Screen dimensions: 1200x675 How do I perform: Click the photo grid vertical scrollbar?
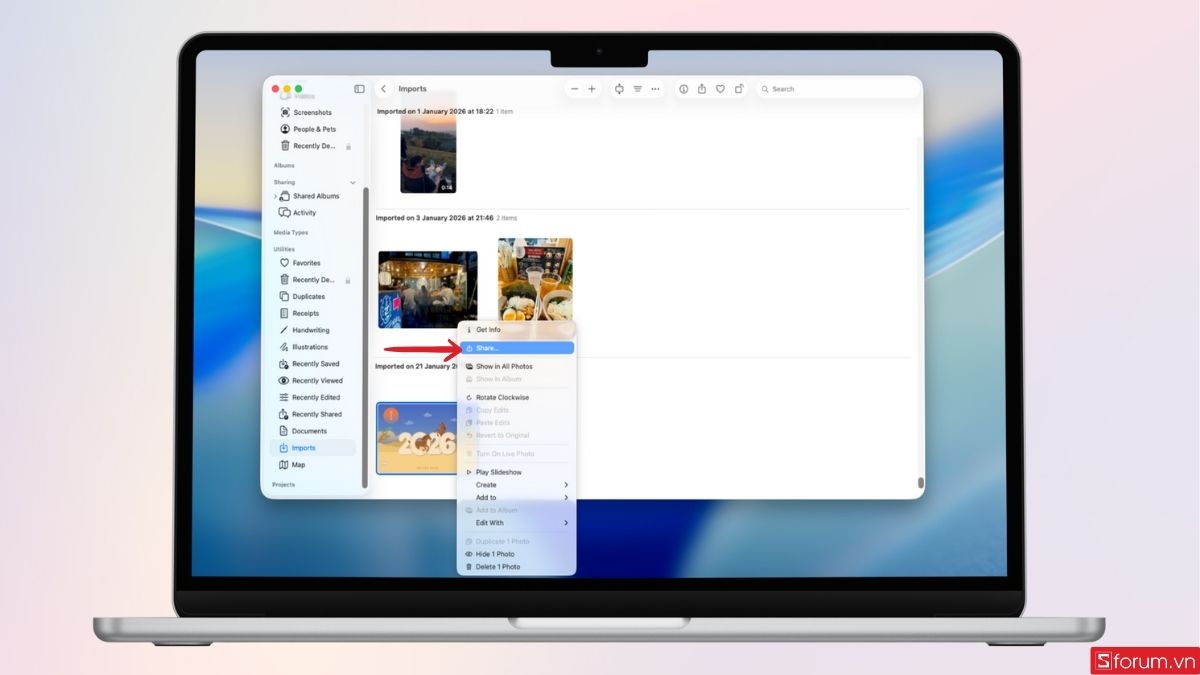920,483
